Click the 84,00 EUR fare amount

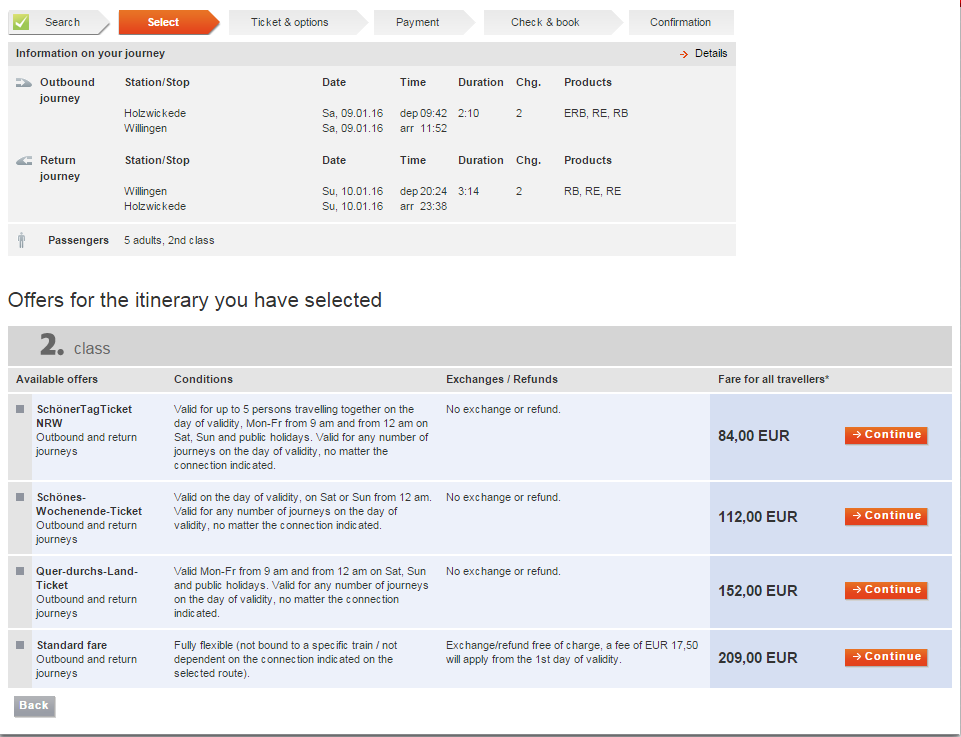point(754,436)
